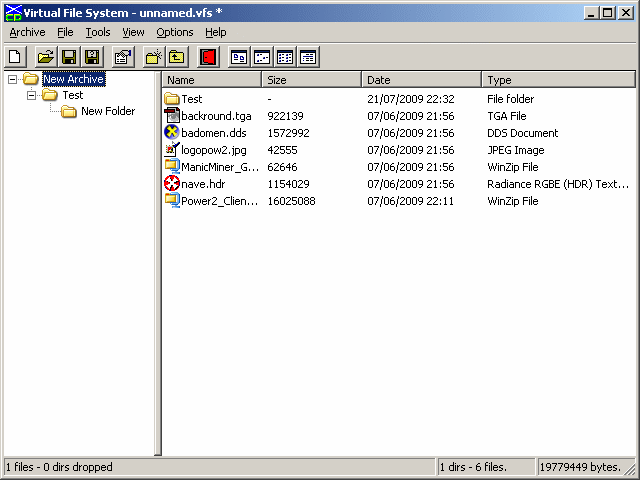
Task: Open the Help menu
Action: coord(216,32)
